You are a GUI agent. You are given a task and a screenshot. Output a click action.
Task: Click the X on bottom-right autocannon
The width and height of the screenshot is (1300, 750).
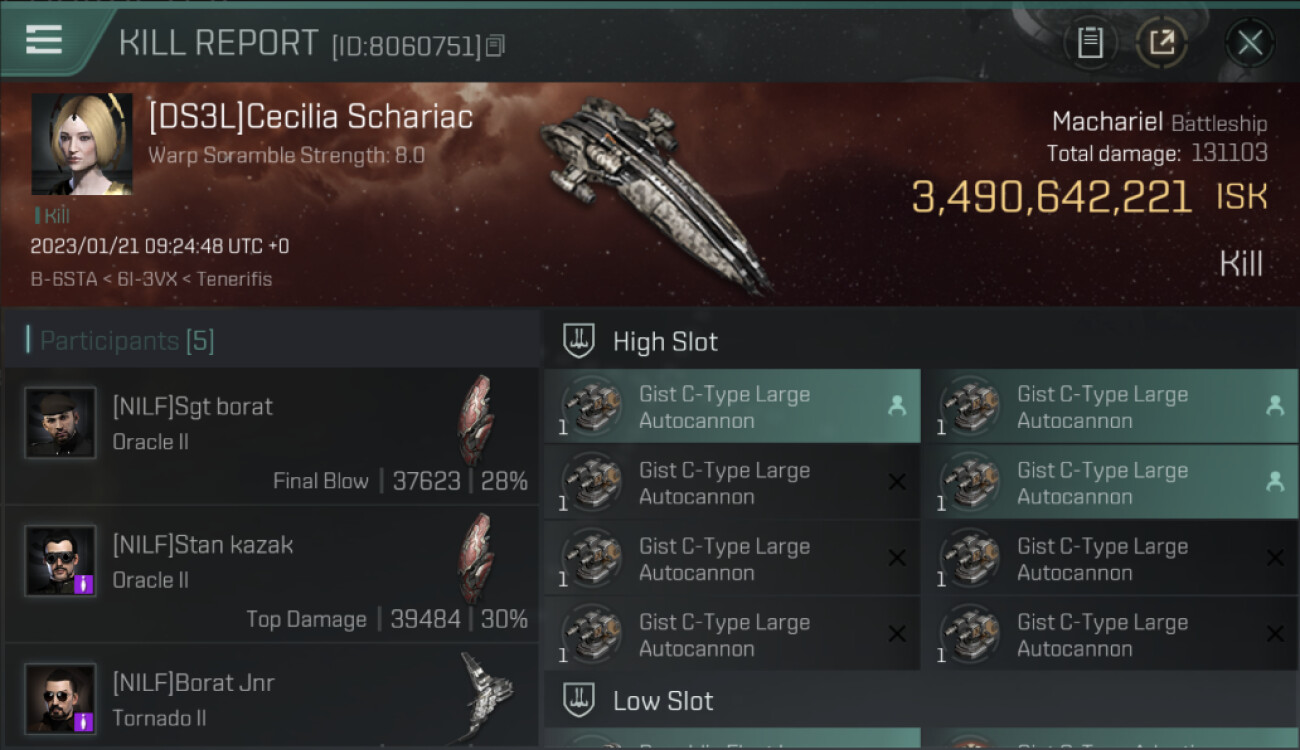[1275, 634]
